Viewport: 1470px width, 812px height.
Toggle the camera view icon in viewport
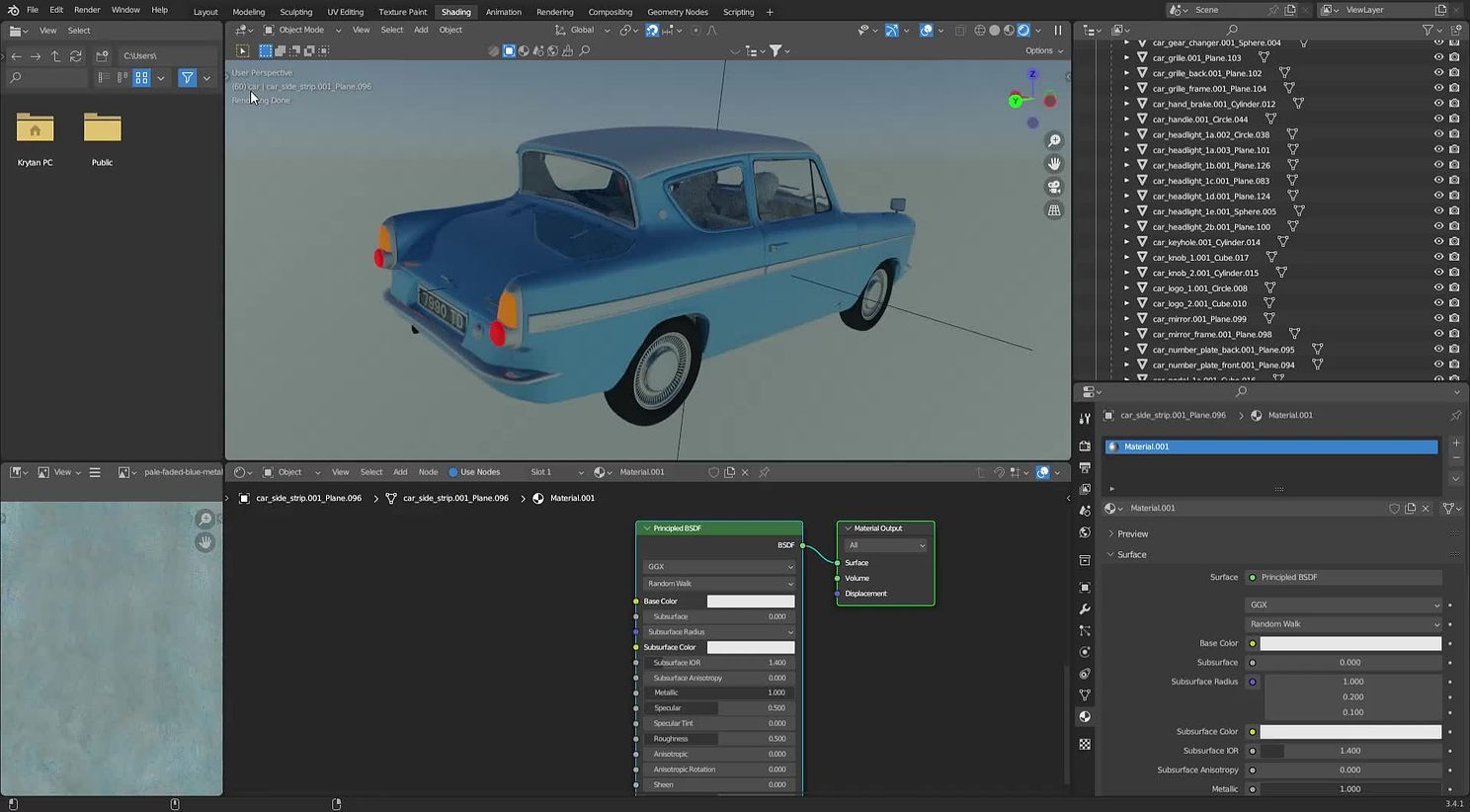(1054, 187)
